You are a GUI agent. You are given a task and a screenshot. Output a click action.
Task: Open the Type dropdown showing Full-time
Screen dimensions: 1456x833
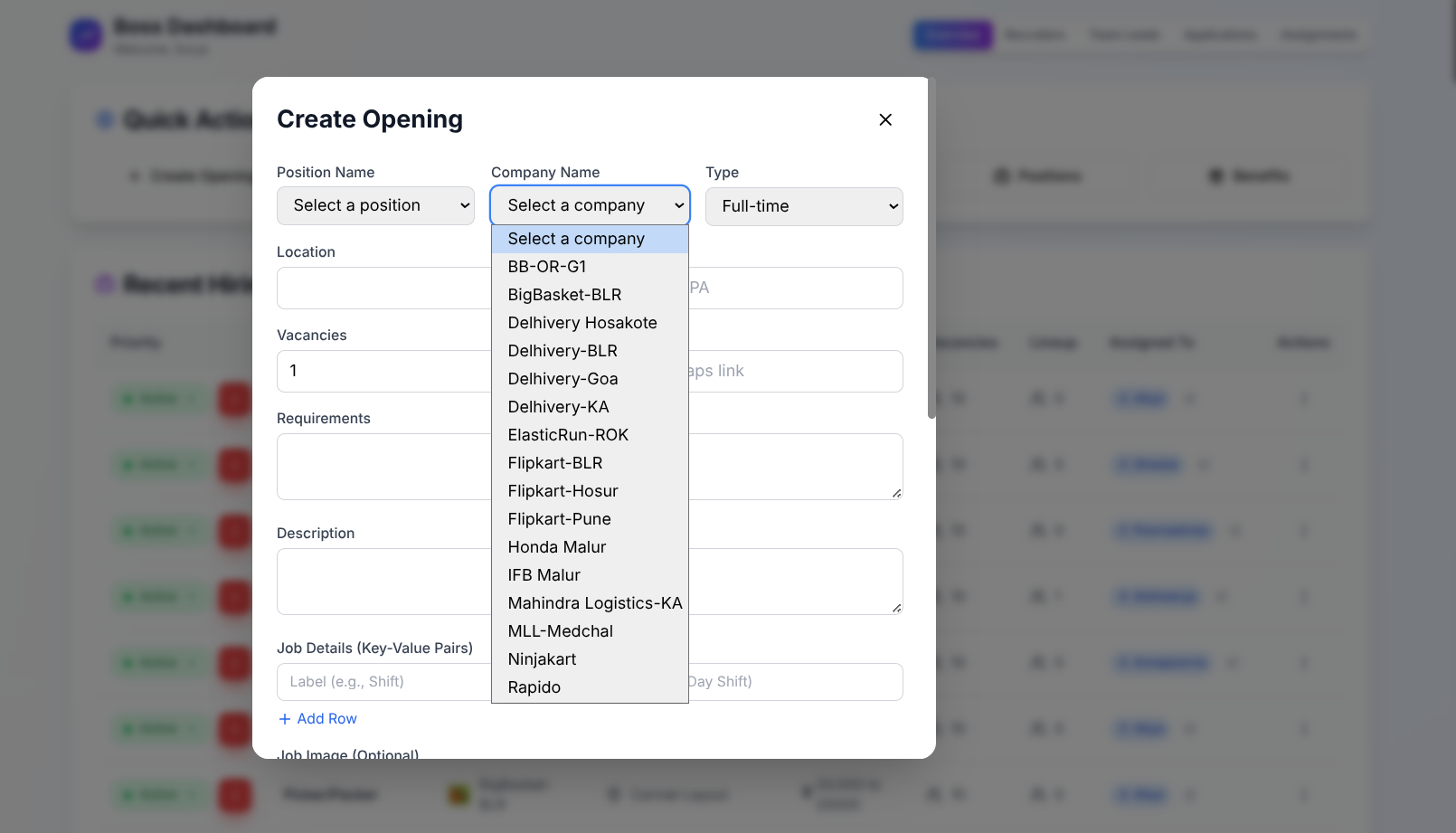(x=803, y=206)
